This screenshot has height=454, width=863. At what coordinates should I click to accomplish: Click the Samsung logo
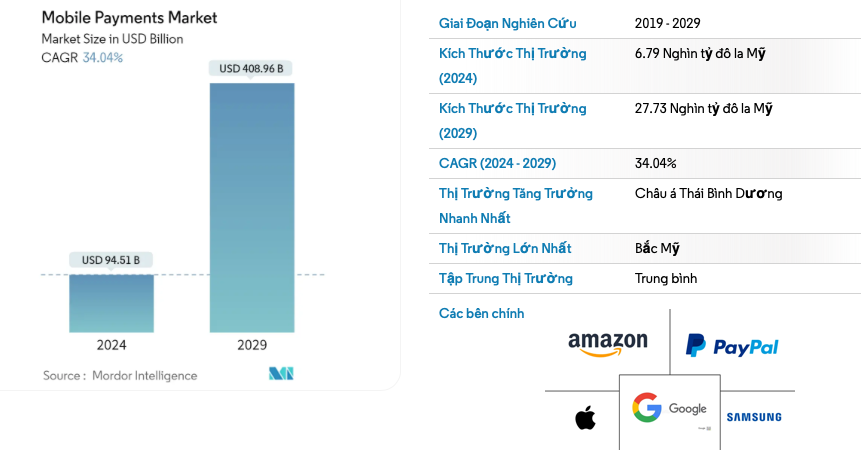click(x=754, y=417)
